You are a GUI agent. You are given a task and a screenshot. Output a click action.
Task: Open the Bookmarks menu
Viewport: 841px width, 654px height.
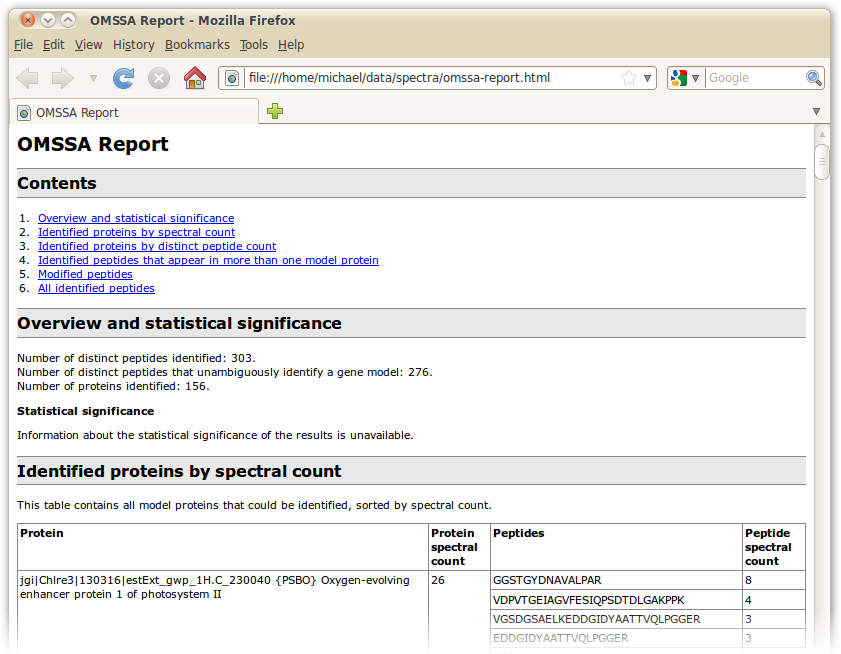click(197, 45)
